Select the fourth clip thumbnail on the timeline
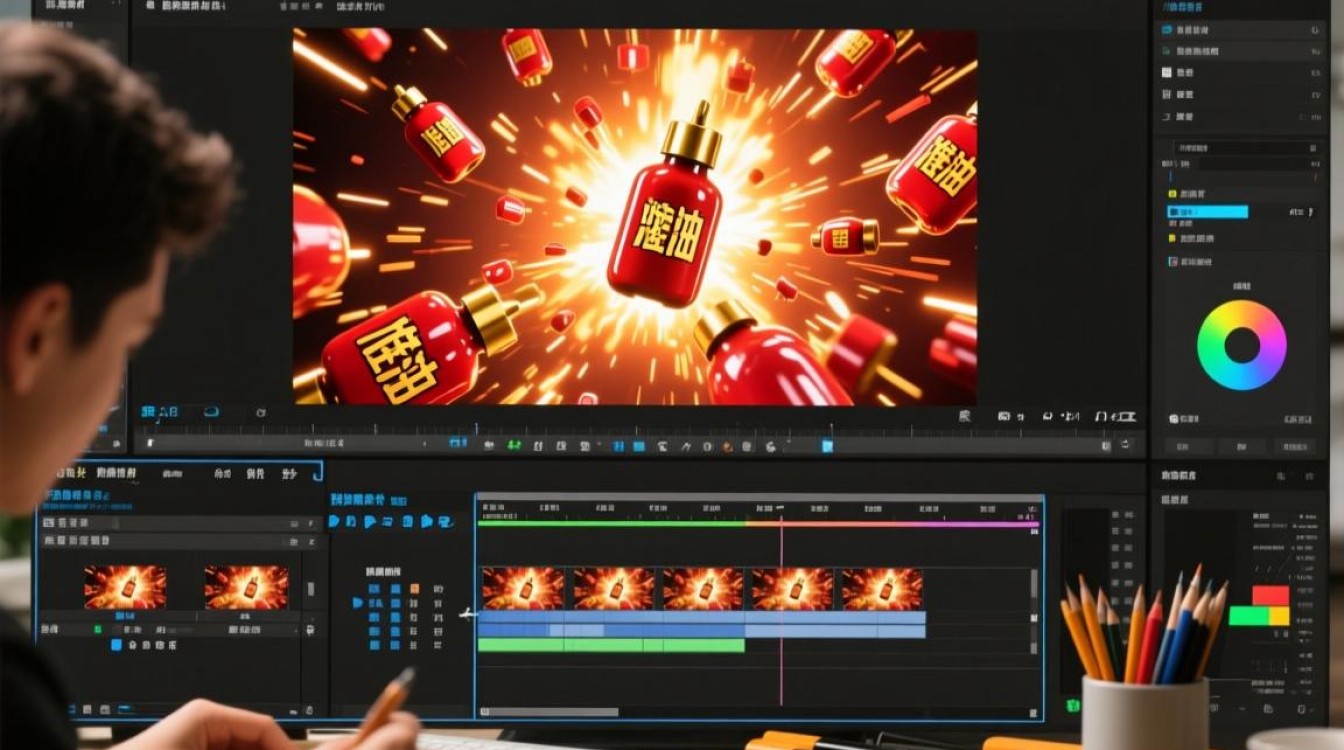 [x=792, y=589]
